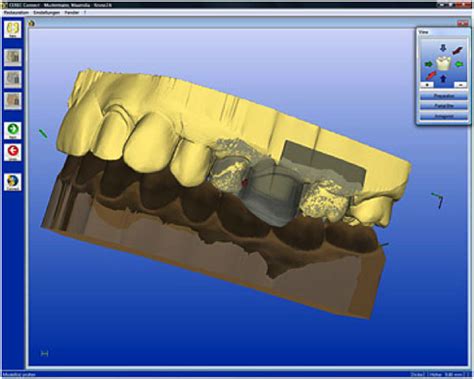Toggle the middle view button

tap(444, 106)
